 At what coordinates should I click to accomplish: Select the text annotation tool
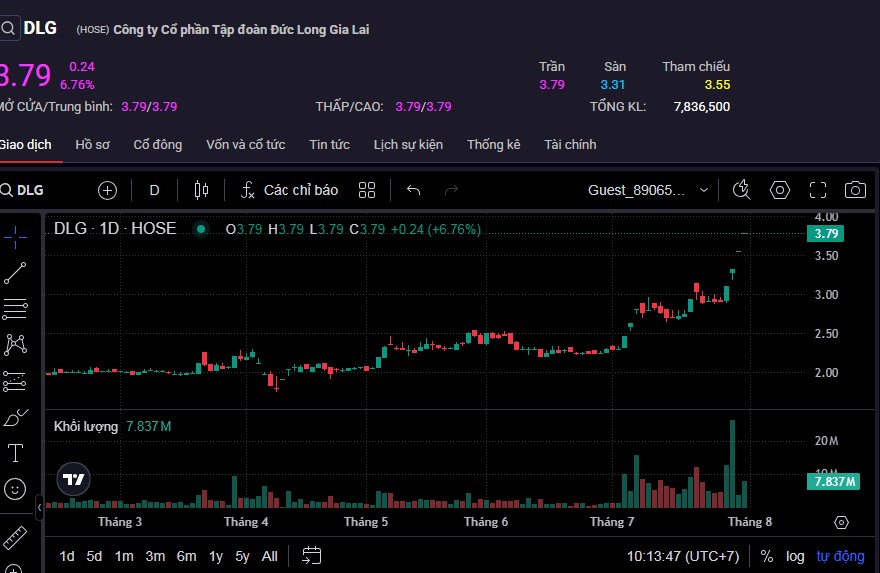tap(15, 453)
